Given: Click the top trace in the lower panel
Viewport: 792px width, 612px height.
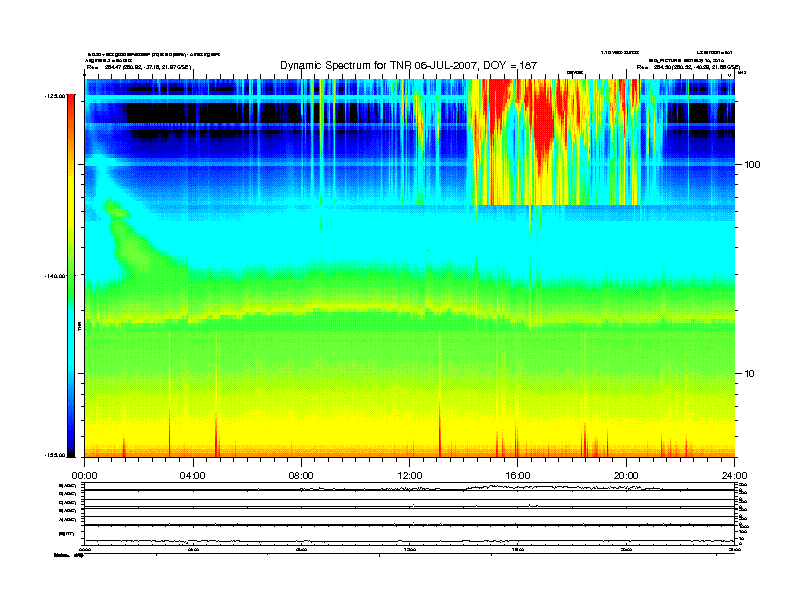Looking at the screenshot, I should click(409, 489).
